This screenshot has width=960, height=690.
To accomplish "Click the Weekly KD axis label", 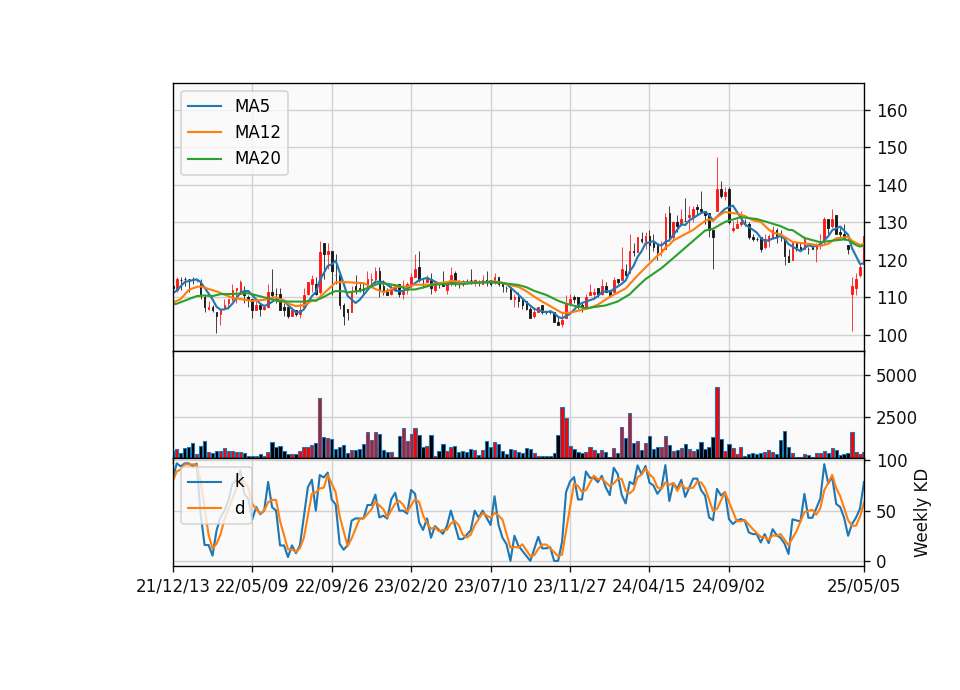I will 920,513.
